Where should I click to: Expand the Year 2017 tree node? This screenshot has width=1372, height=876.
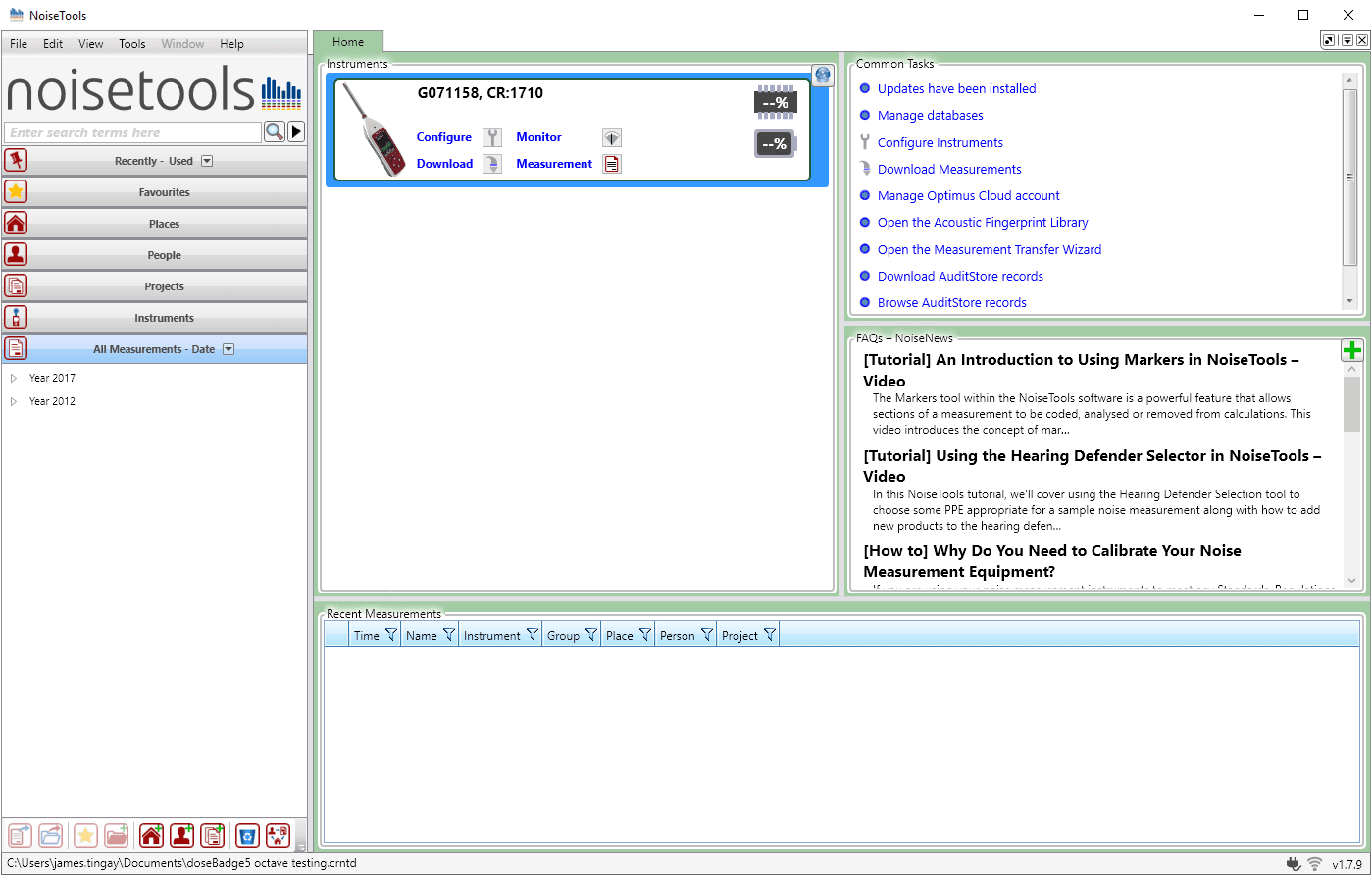click(x=14, y=378)
